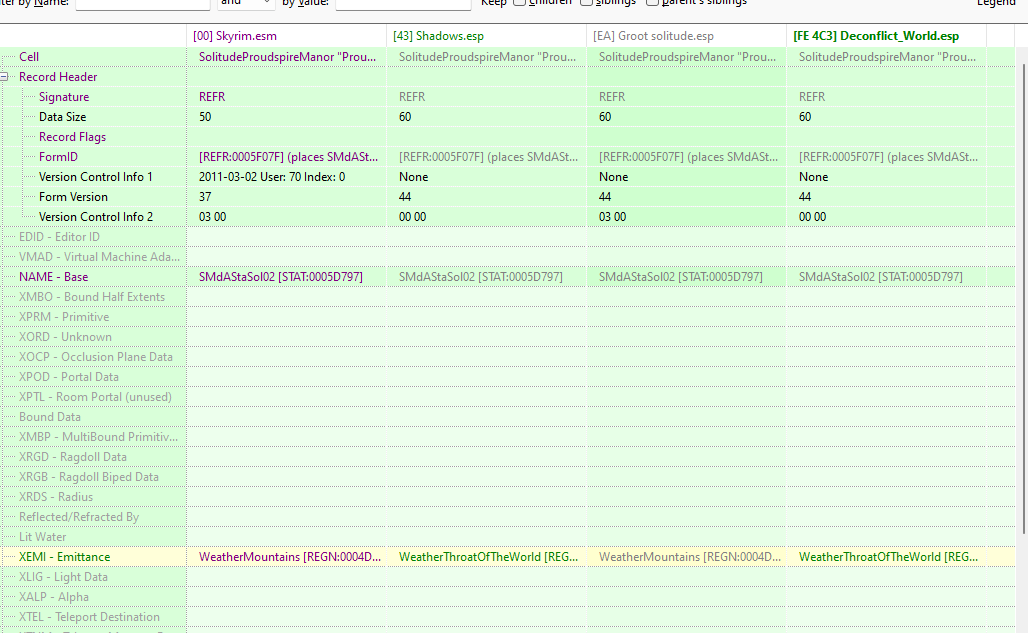Select the XPTL - Room Portal (unused) row
The width and height of the screenshot is (1028, 633).
[508, 396]
